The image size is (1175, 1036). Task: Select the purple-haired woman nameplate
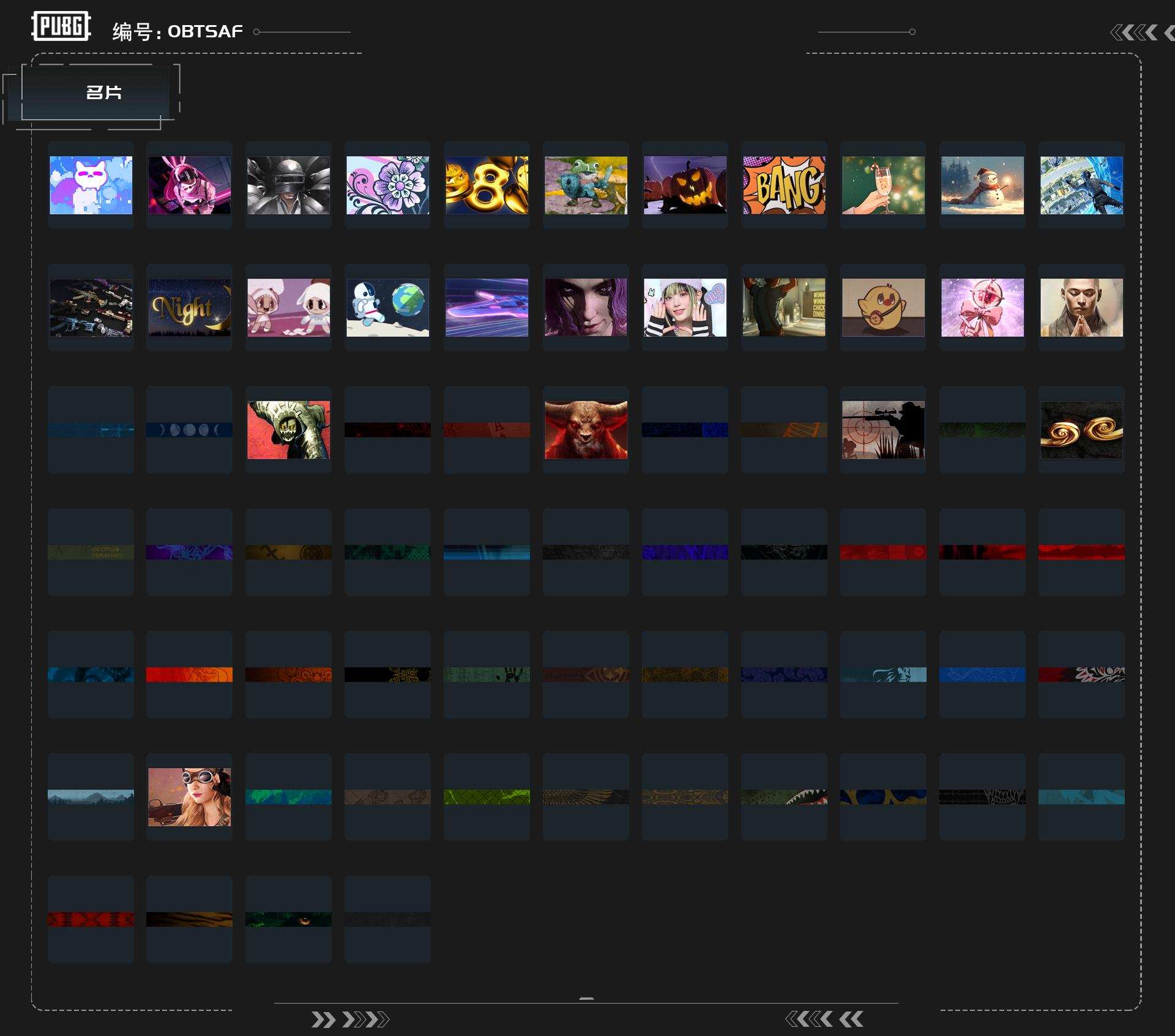pos(586,308)
